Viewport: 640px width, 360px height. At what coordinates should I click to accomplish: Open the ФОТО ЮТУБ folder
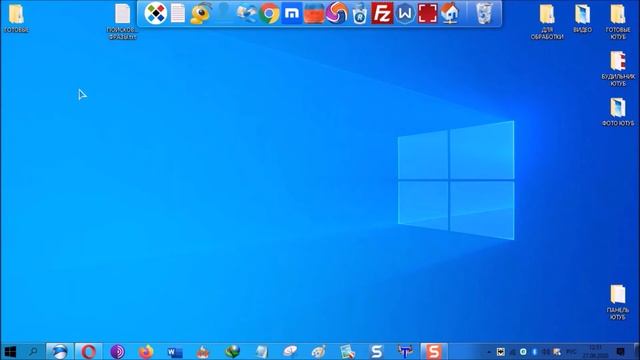tap(618, 112)
